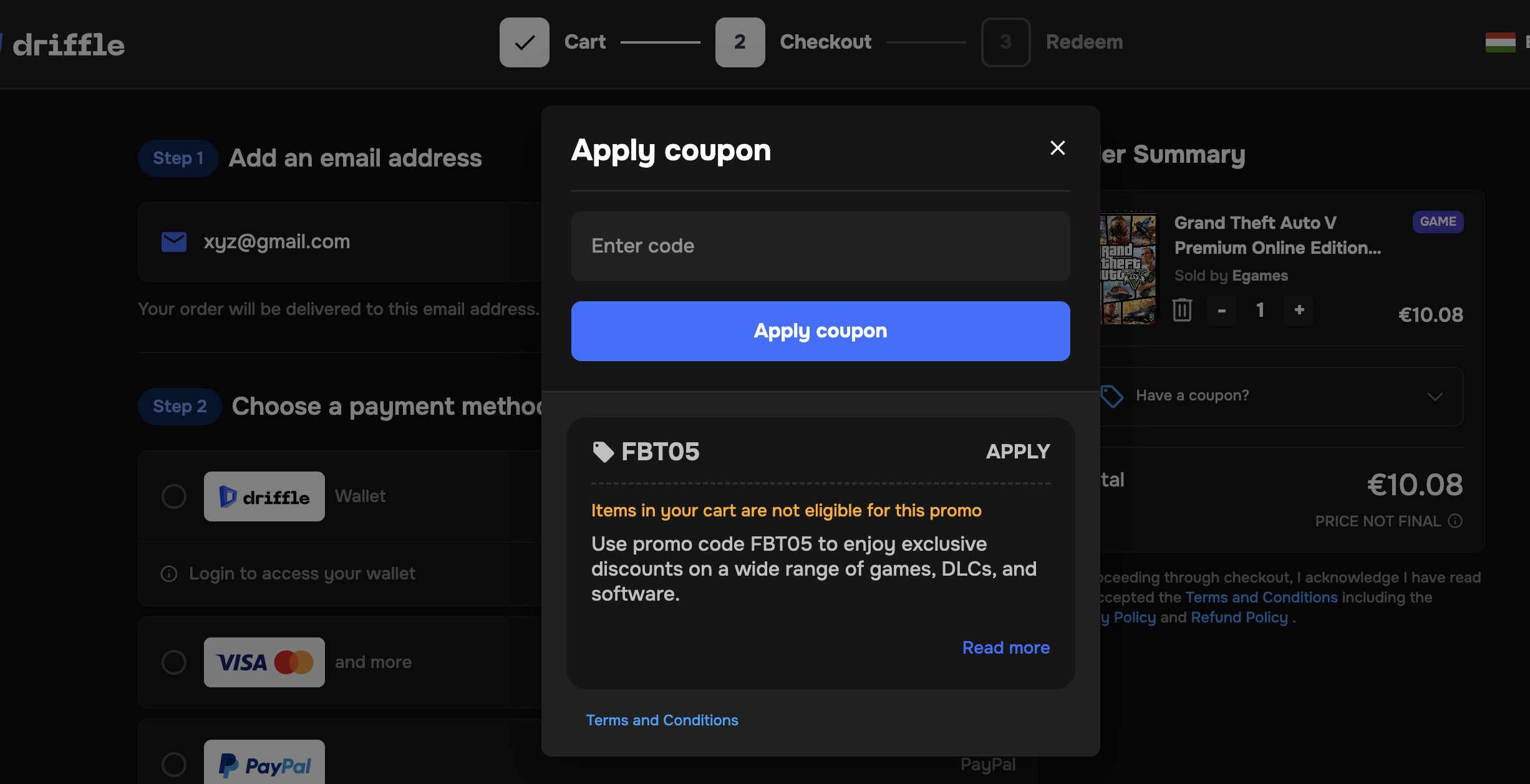This screenshot has height=784, width=1530.
Task: Click the blue Apply coupon button
Action: pyautogui.click(x=820, y=331)
